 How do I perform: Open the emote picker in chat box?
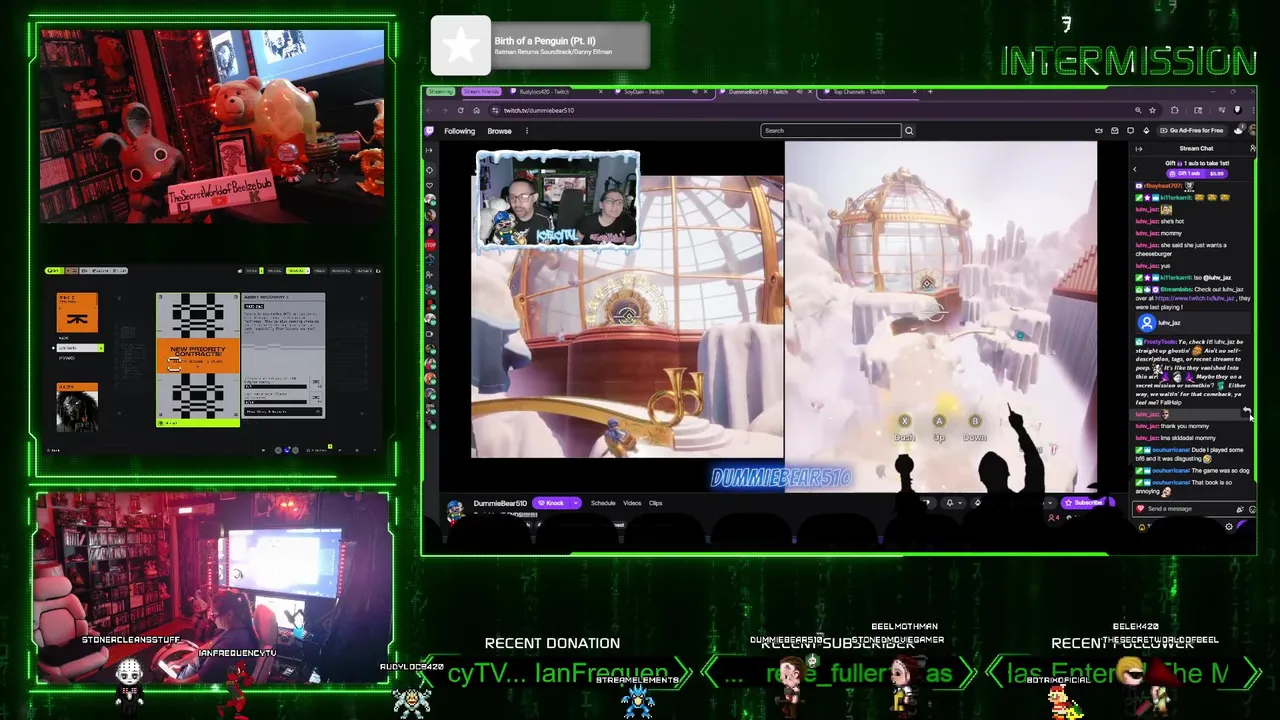click(1252, 509)
